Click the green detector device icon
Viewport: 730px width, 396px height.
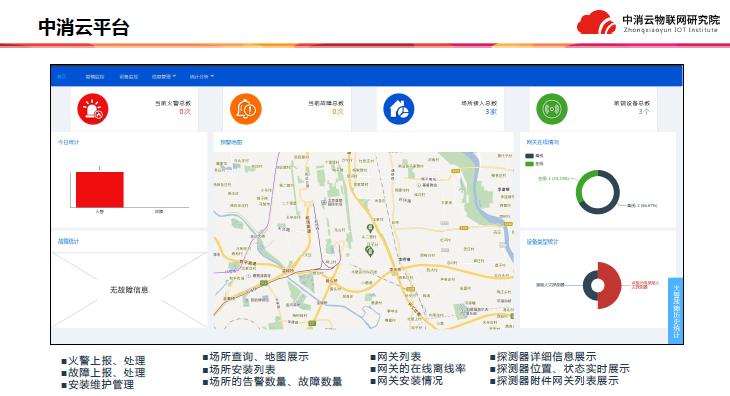pos(552,109)
